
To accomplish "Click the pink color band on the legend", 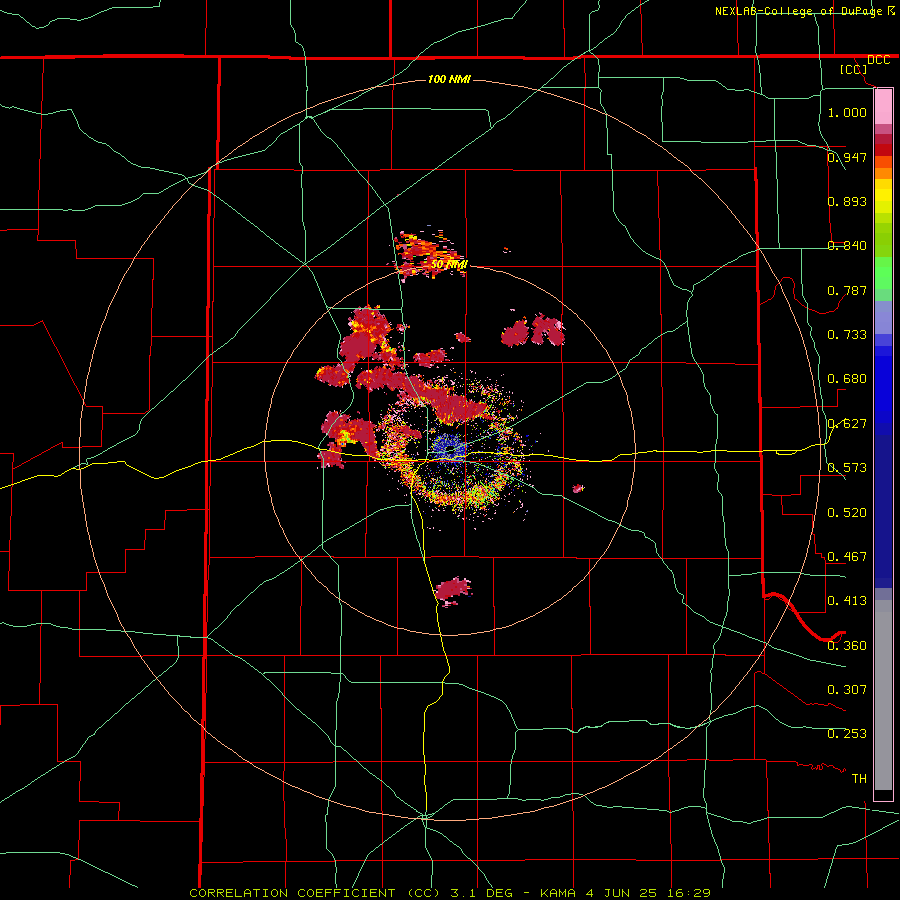I will 883,107.
